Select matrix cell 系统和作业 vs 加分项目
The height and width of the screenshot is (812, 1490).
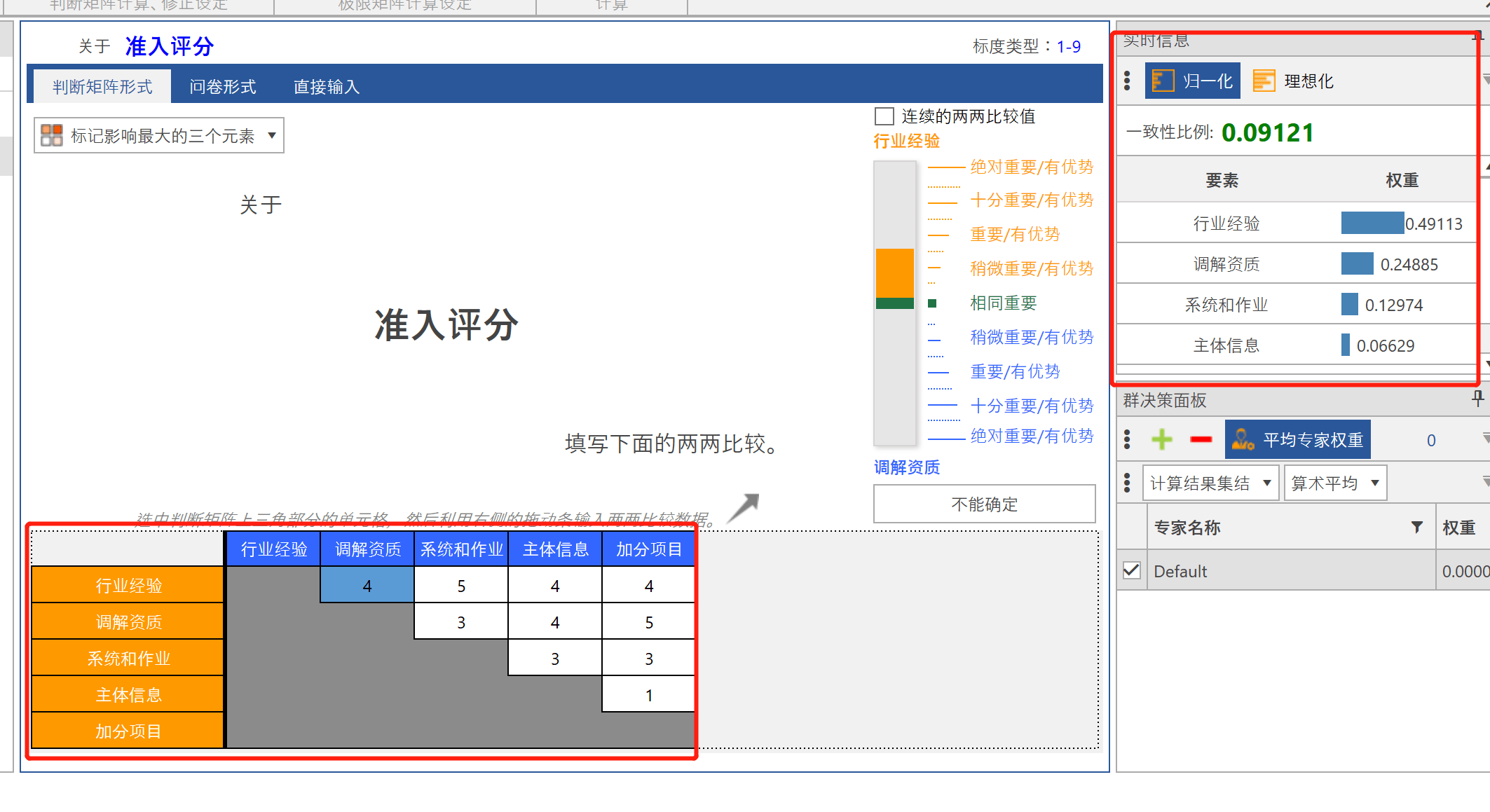pos(649,658)
